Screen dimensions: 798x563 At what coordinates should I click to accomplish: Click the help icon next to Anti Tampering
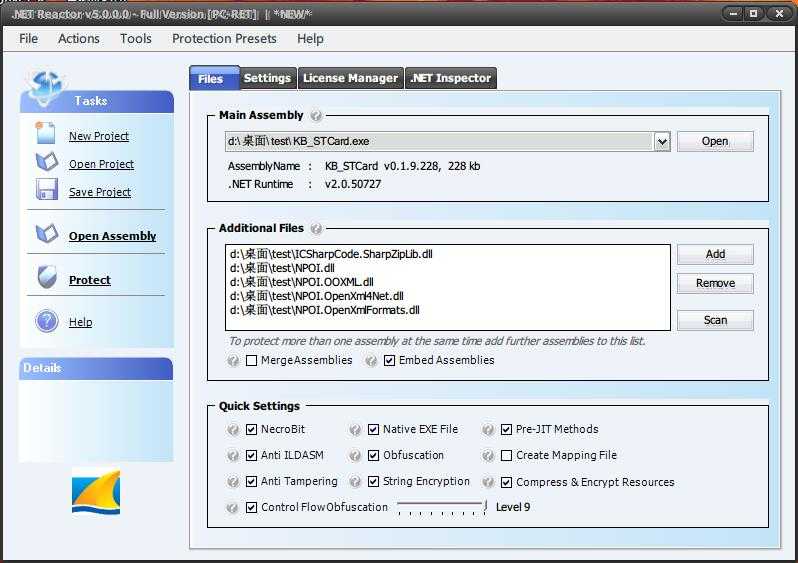233,482
